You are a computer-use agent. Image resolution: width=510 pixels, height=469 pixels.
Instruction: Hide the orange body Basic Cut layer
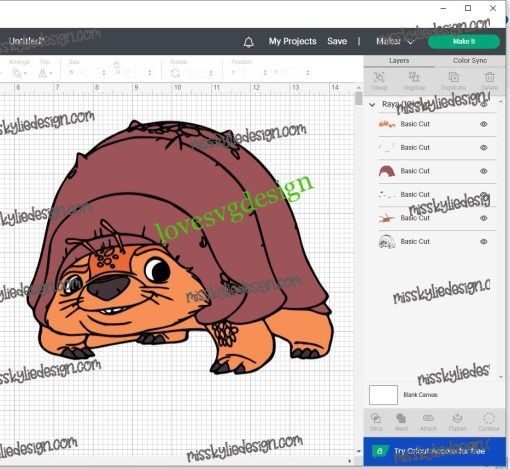click(484, 124)
